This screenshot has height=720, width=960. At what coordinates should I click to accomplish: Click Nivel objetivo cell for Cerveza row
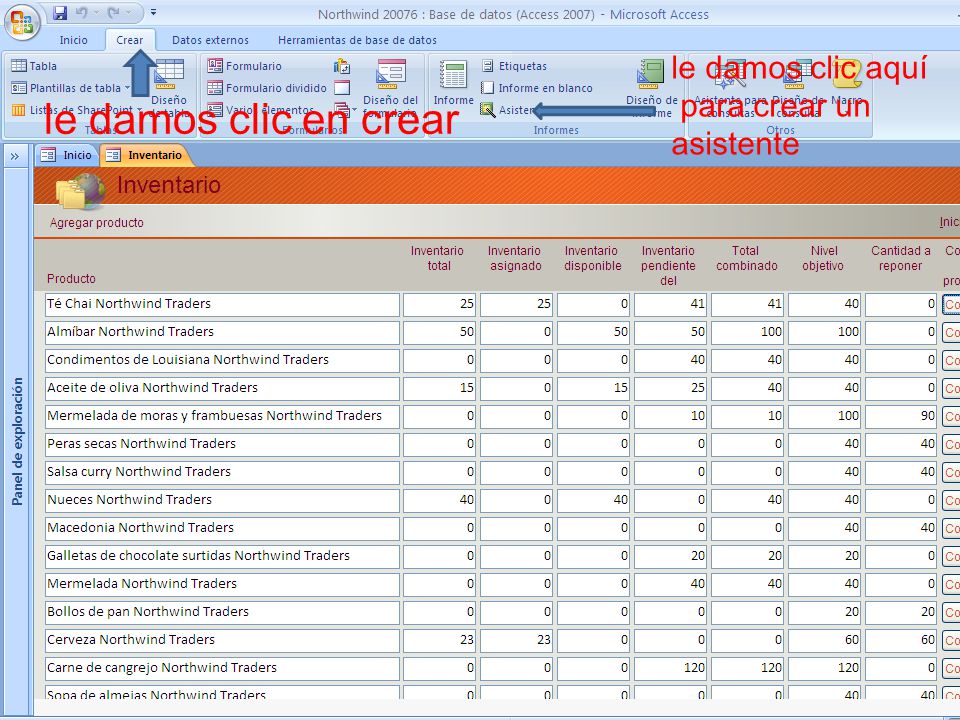(x=824, y=640)
